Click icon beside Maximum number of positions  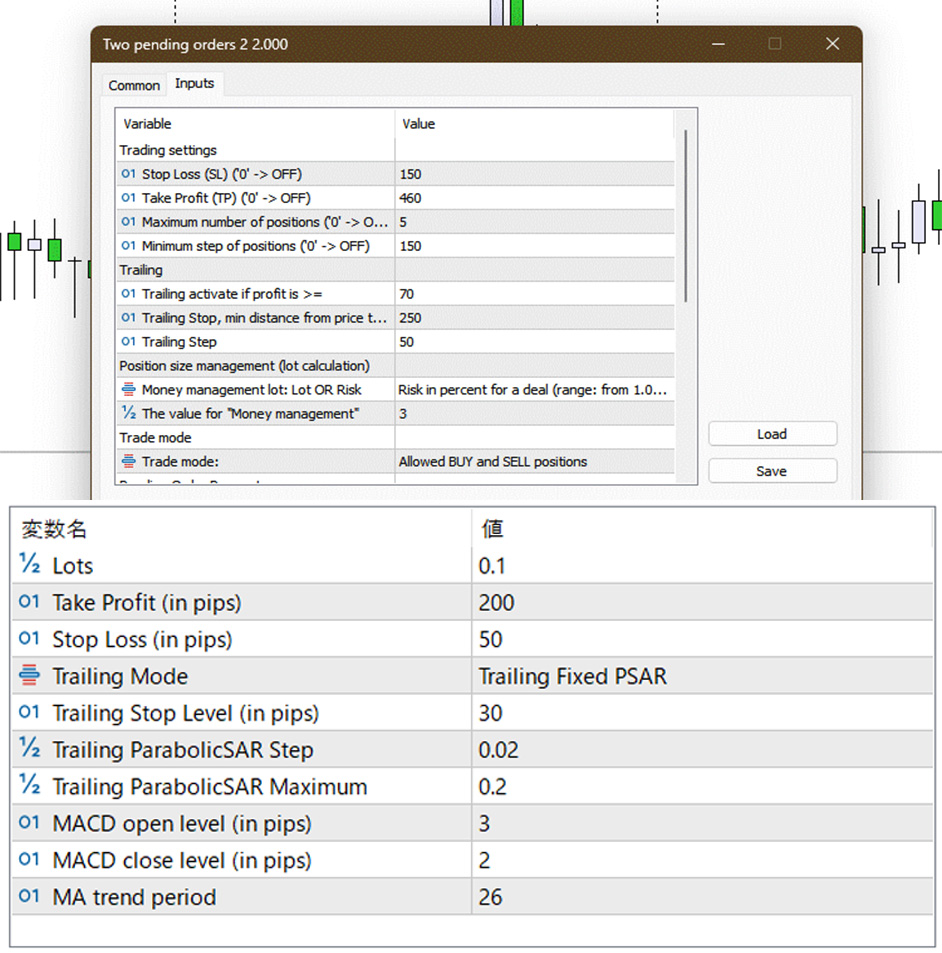point(128,222)
